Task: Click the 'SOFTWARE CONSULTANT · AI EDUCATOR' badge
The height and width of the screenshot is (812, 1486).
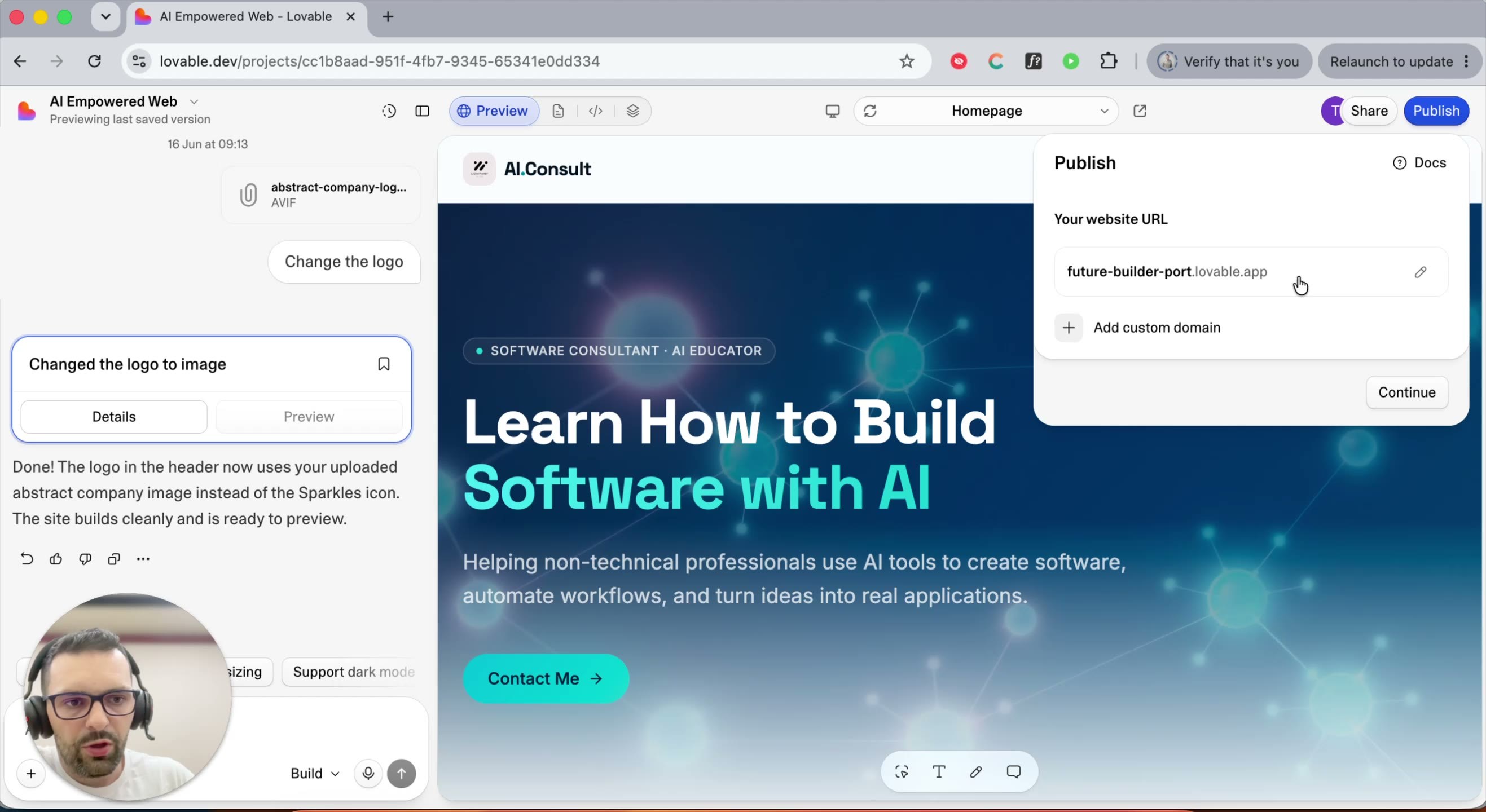Action: tap(618, 351)
